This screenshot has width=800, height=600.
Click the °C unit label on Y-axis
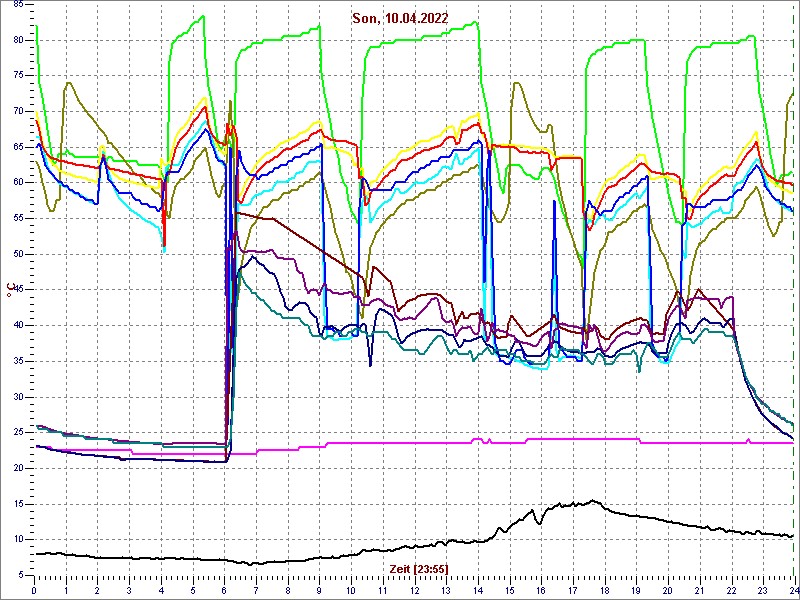[x=10, y=291]
